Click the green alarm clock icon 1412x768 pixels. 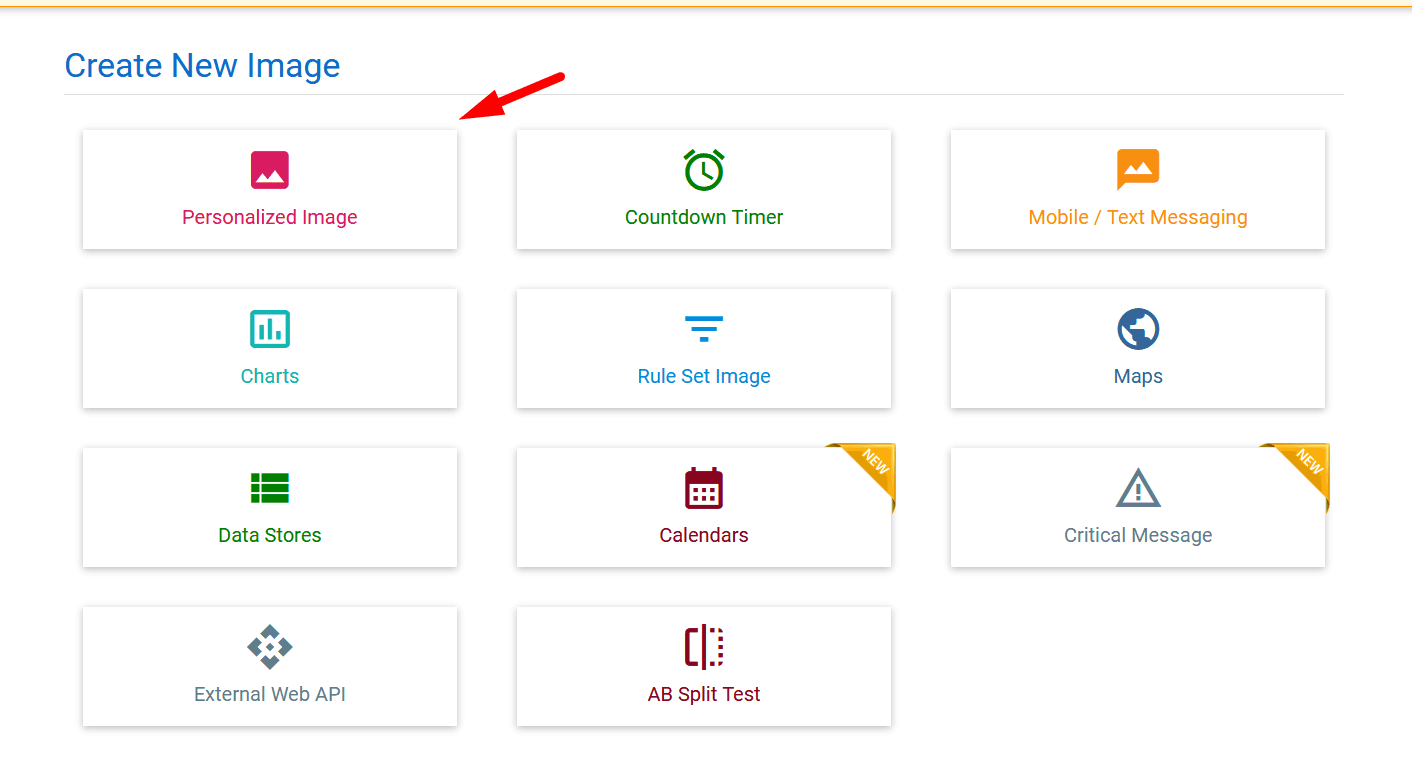pyautogui.click(x=704, y=170)
